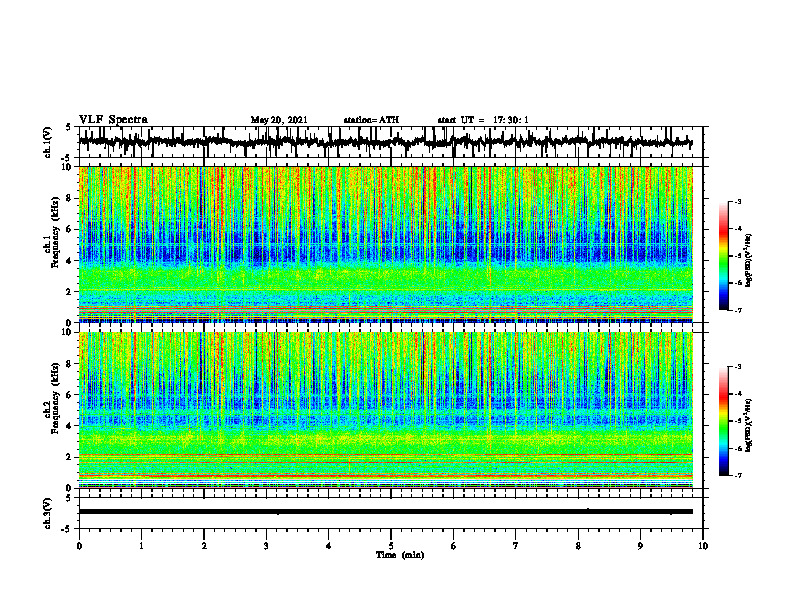
Task: Click time axis tick label "3"
Action: pos(266,546)
